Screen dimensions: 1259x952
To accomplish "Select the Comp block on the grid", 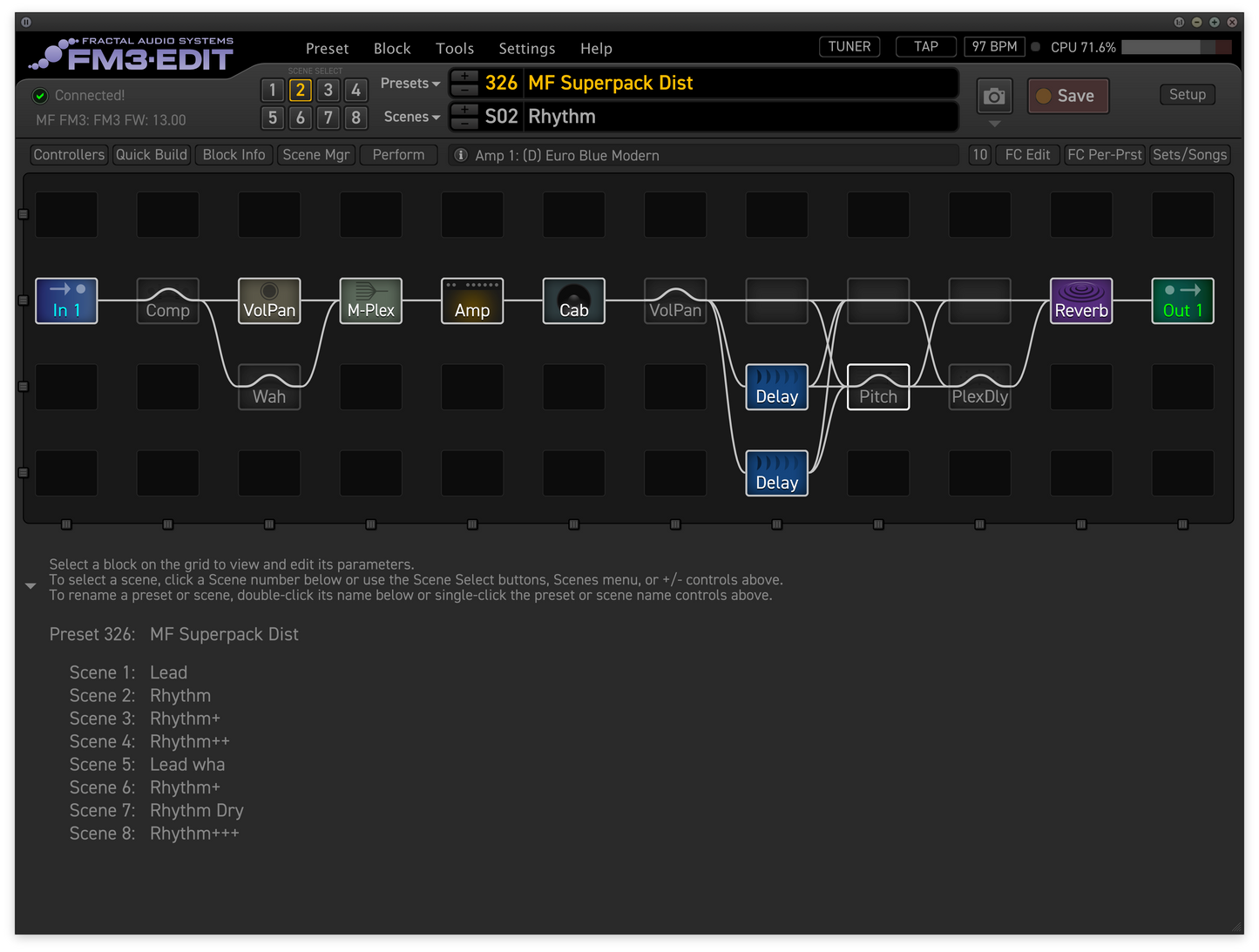I will (167, 300).
